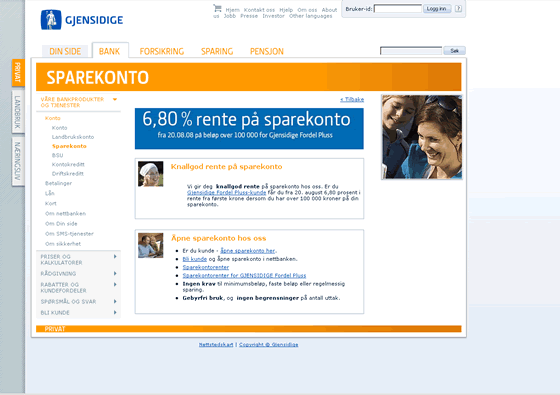Open Kort in sidebar
The height and width of the screenshot is (395, 560).
(51, 204)
